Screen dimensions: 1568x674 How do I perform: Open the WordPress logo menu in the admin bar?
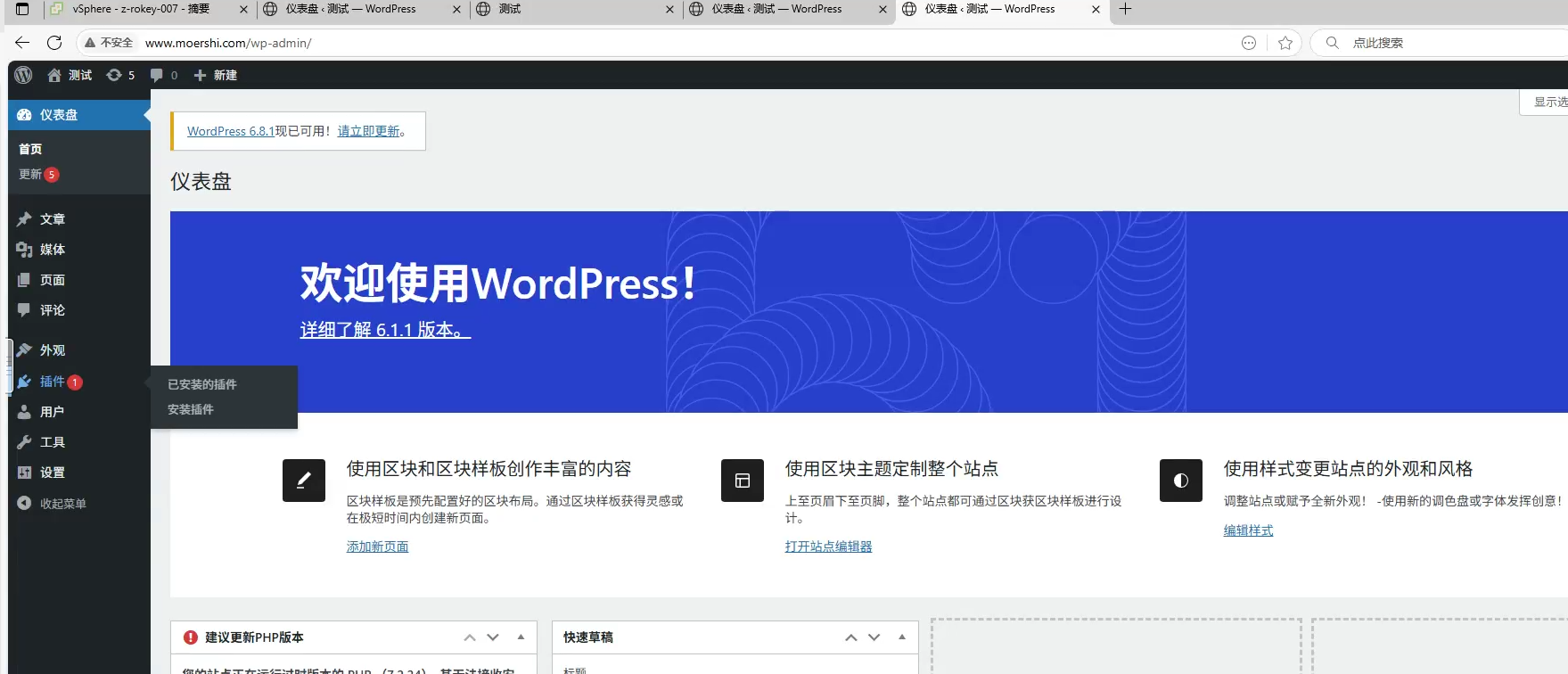click(23, 75)
